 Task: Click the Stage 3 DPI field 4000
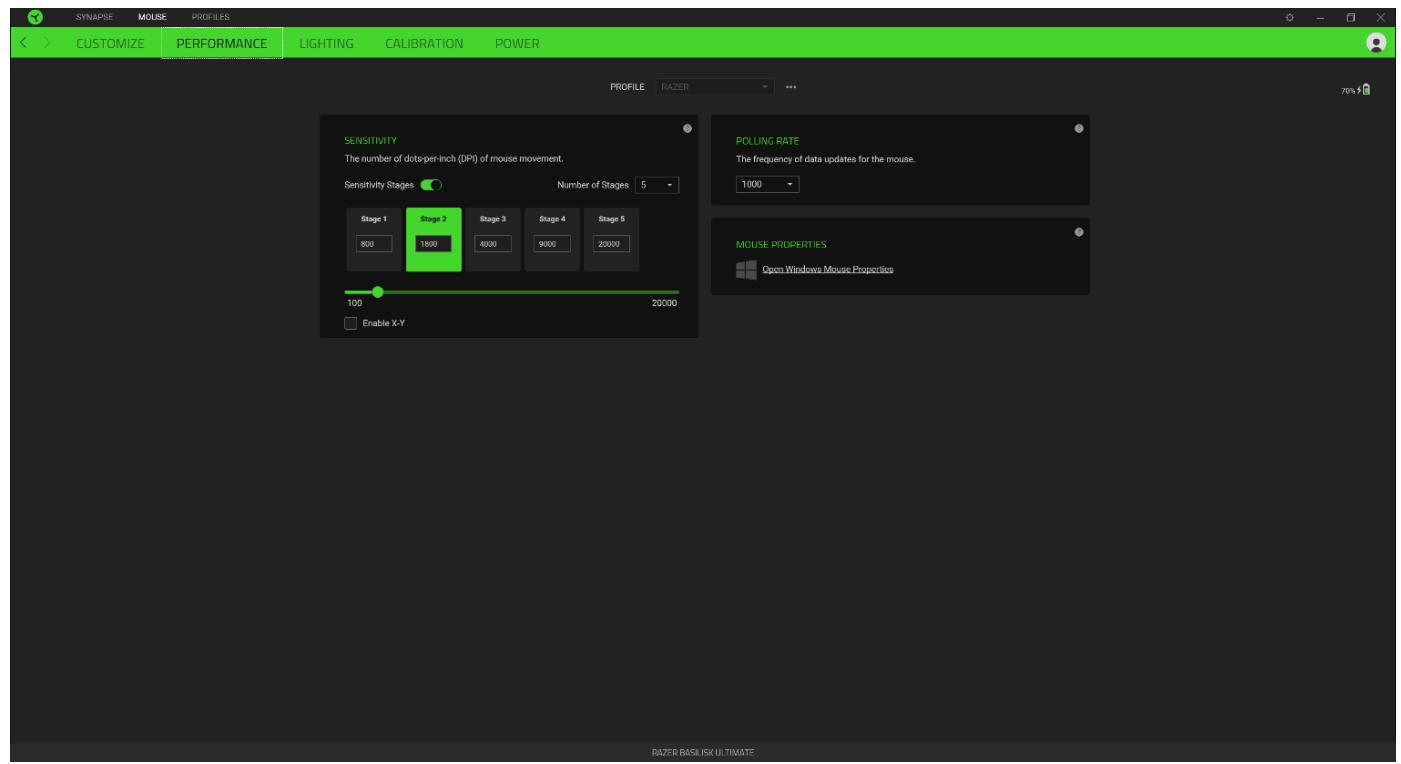[x=492, y=243]
